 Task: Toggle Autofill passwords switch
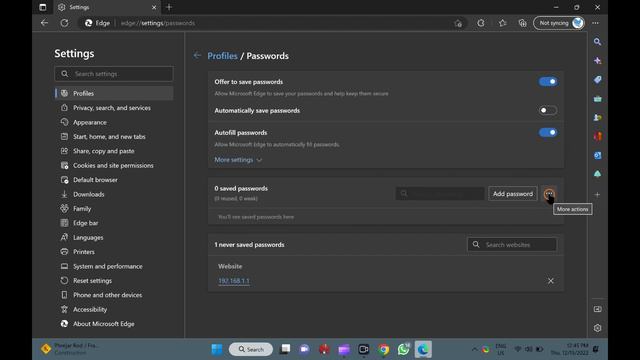click(548, 132)
